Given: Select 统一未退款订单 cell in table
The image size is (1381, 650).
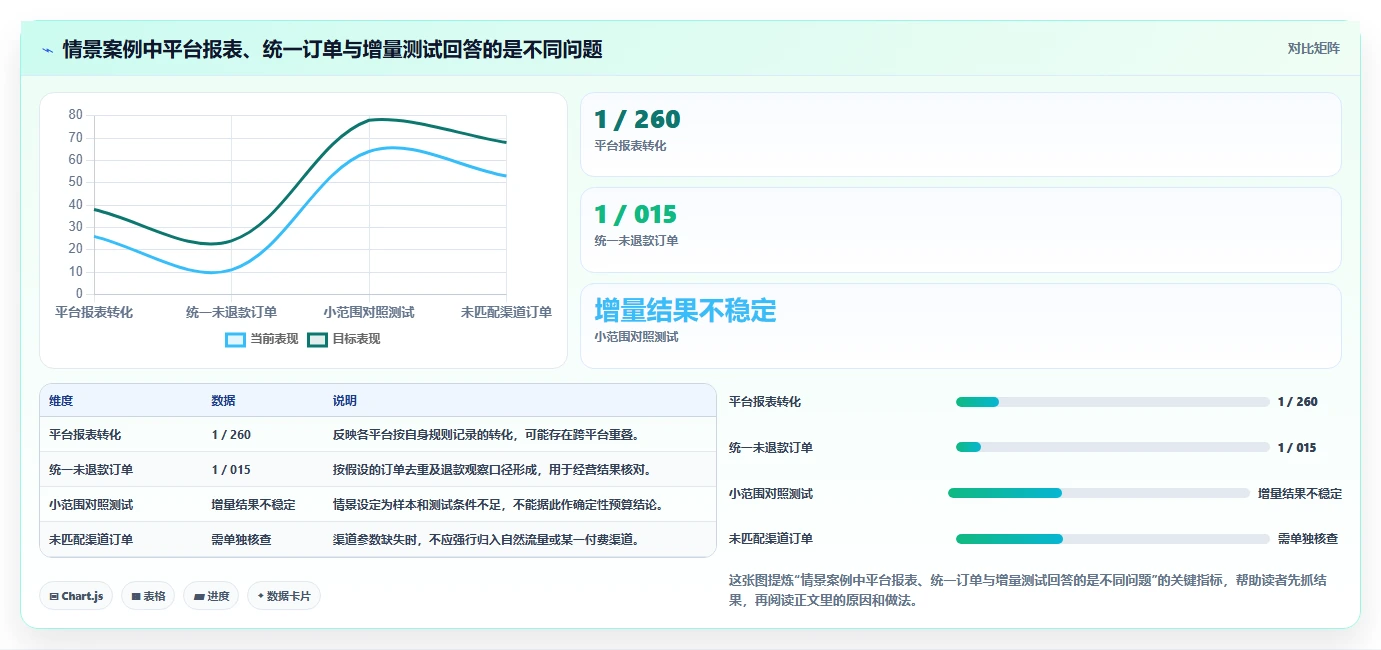Looking at the screenshot, I should coord(91,470).
